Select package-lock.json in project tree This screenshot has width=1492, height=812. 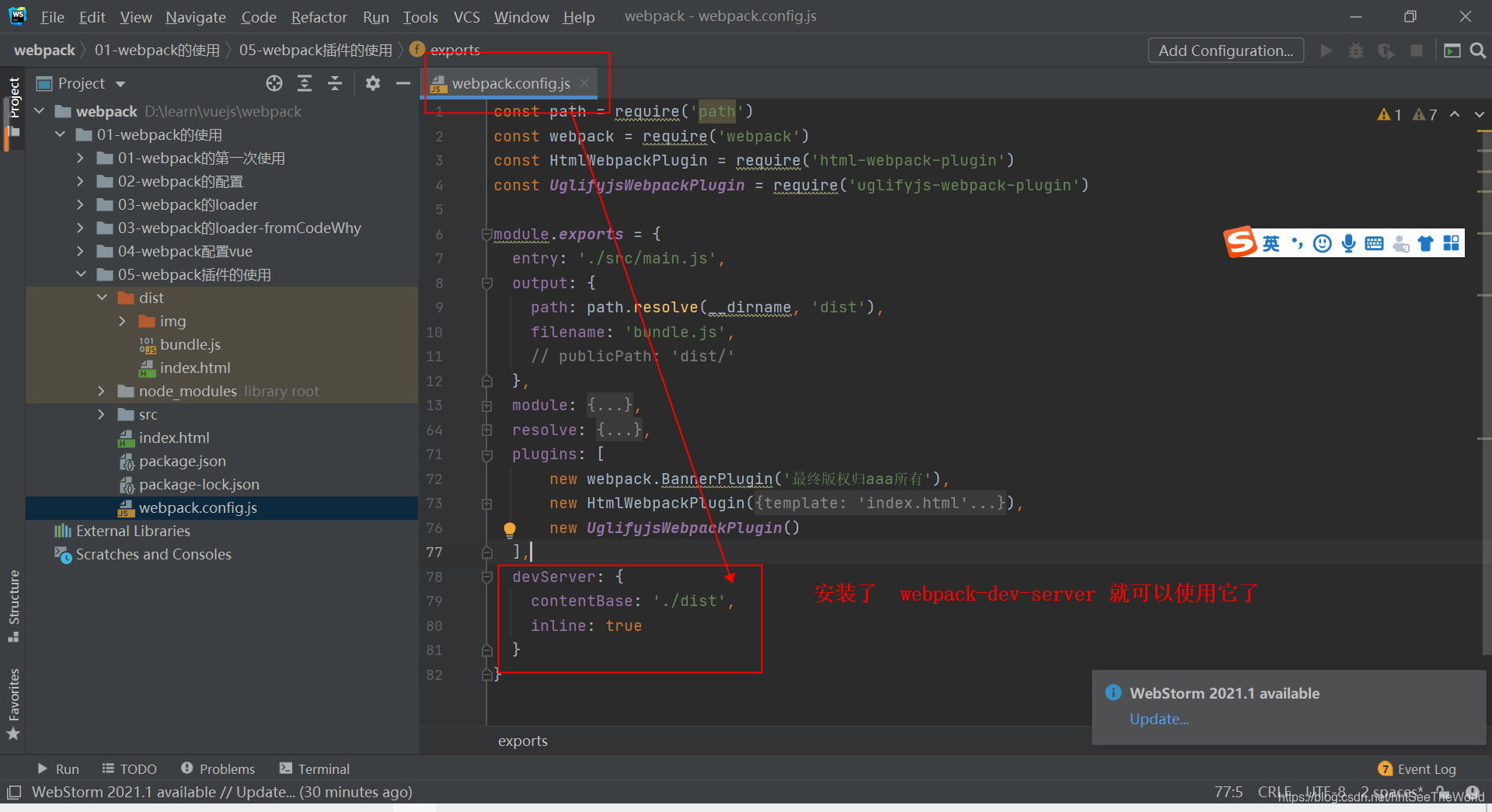click(x=199, y=484)
